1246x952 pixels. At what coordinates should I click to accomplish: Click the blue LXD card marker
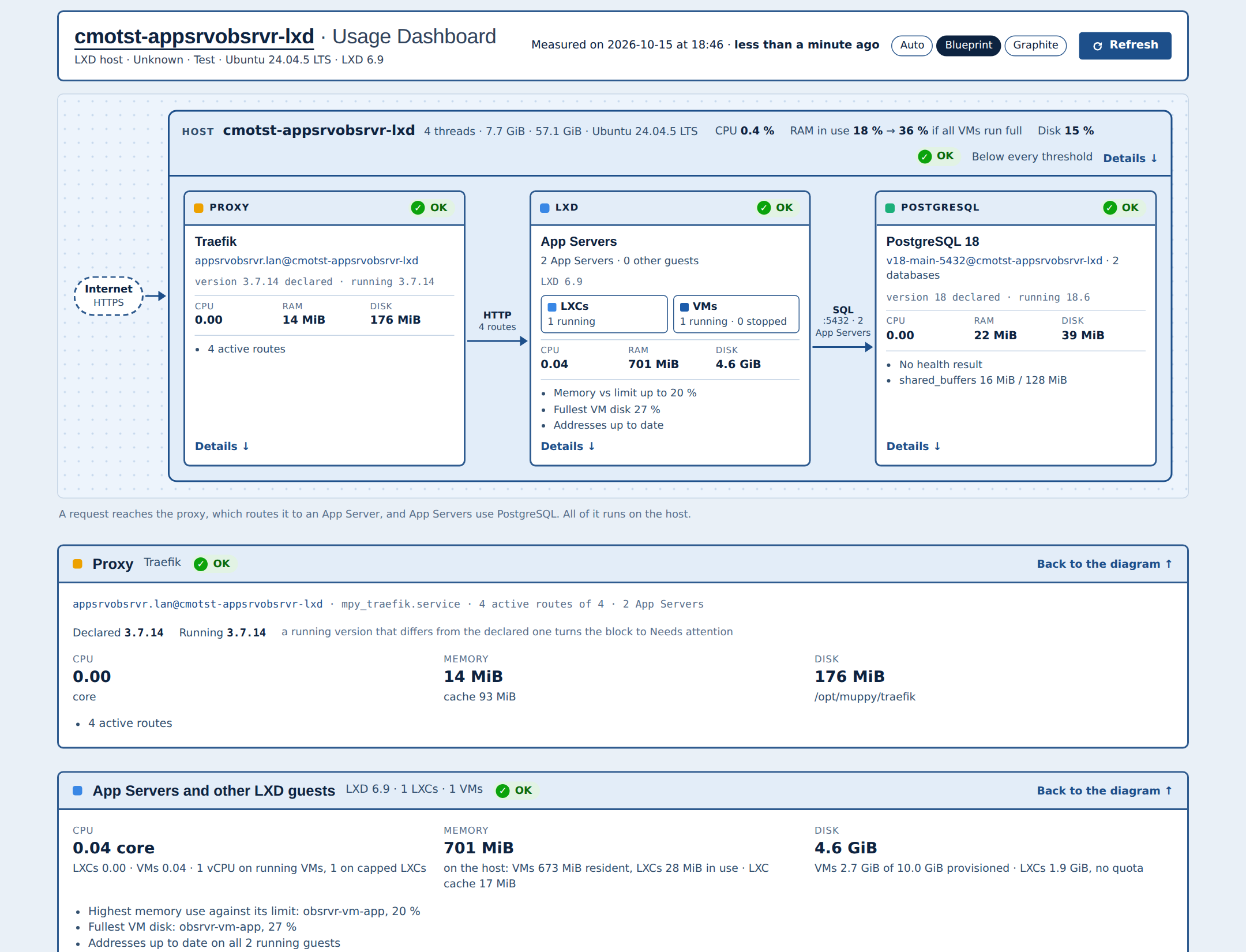[545, 208]
